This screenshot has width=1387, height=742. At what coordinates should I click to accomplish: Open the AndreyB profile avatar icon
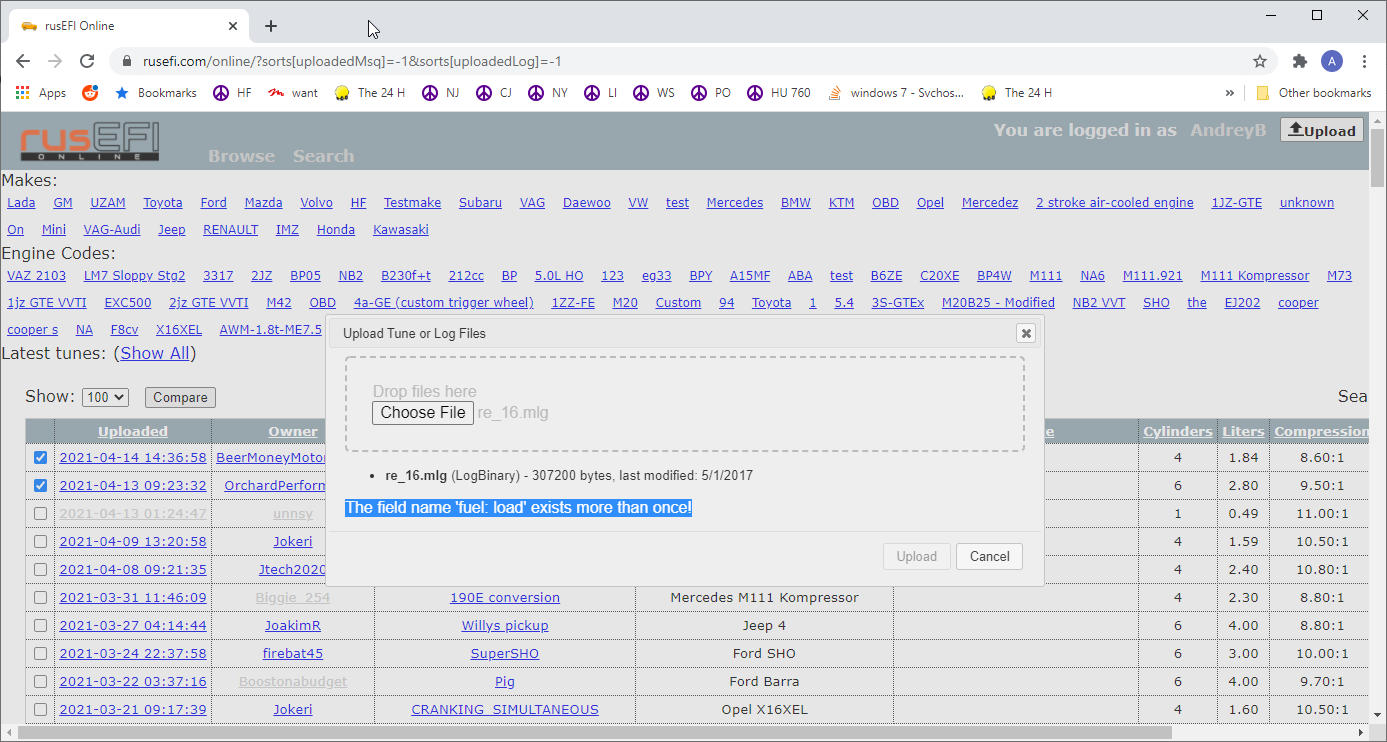click(1332, 61)
